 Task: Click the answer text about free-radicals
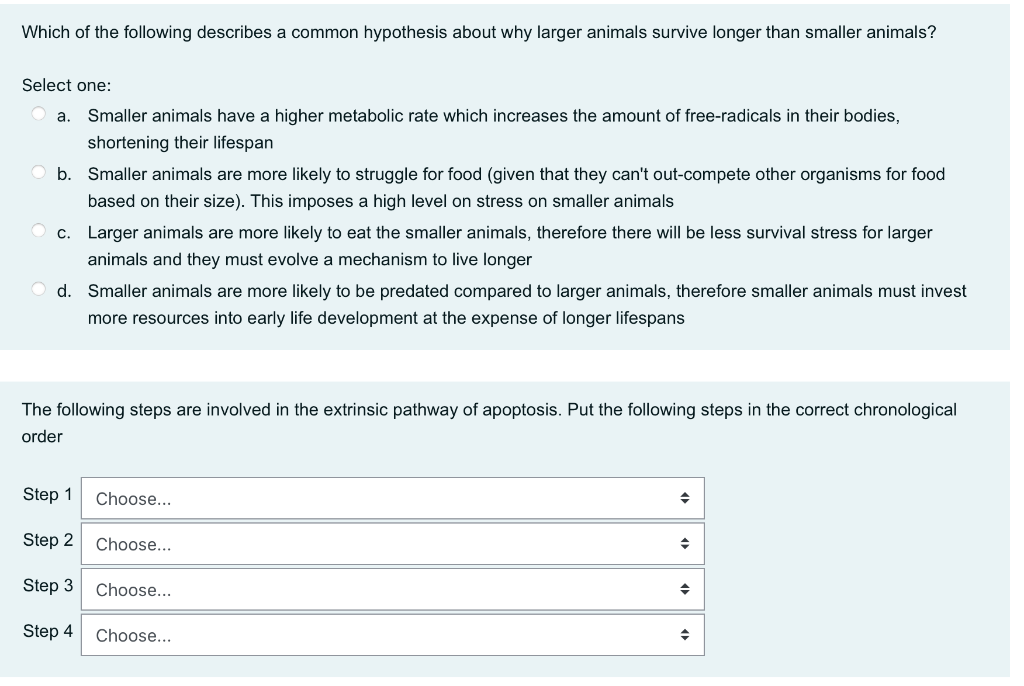pyautogui.click(x=492, y=116)
